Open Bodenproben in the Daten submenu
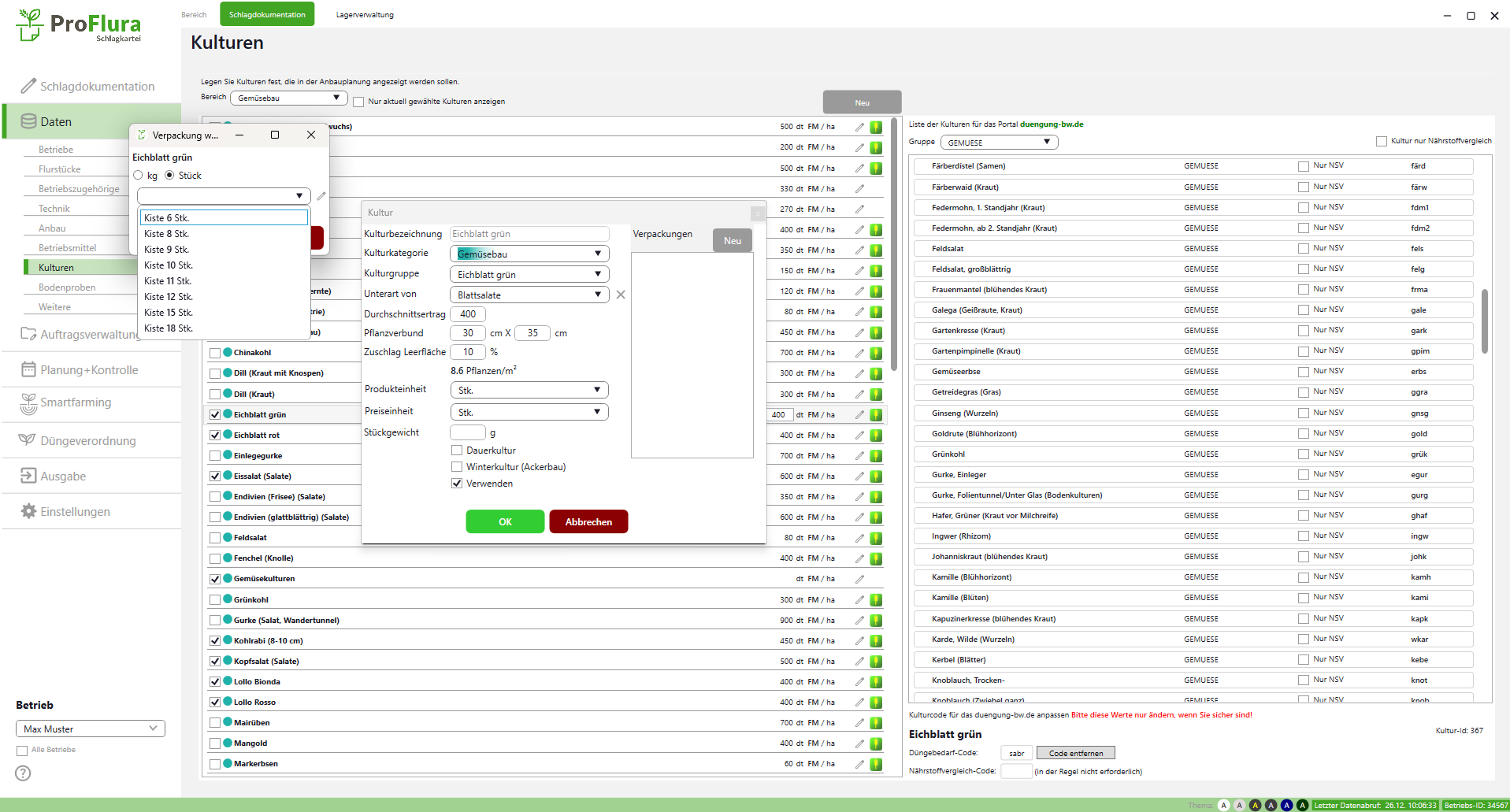The width and height of the screenshot is (1510, 812). coord(67,287)
